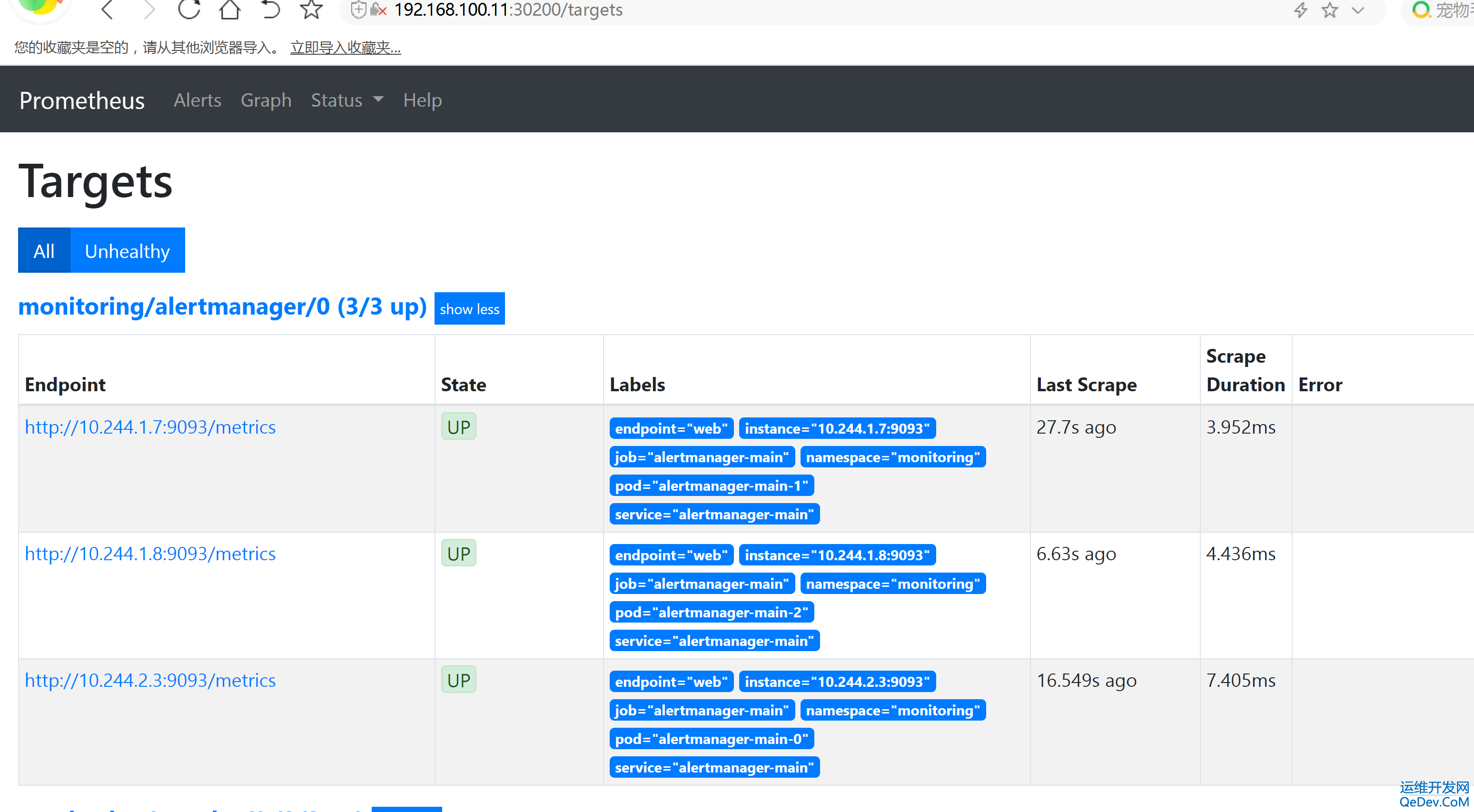Viewport: 1474px width, 812px height.
Task: Click the 6.63s ago last scrape value
Action: 1076,554
